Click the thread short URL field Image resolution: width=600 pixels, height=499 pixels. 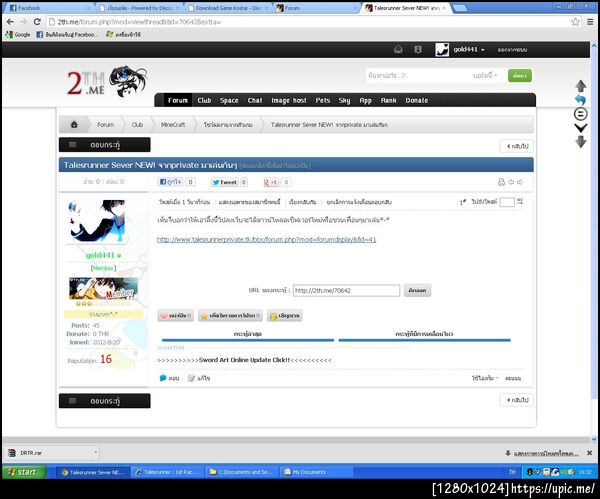346,290
